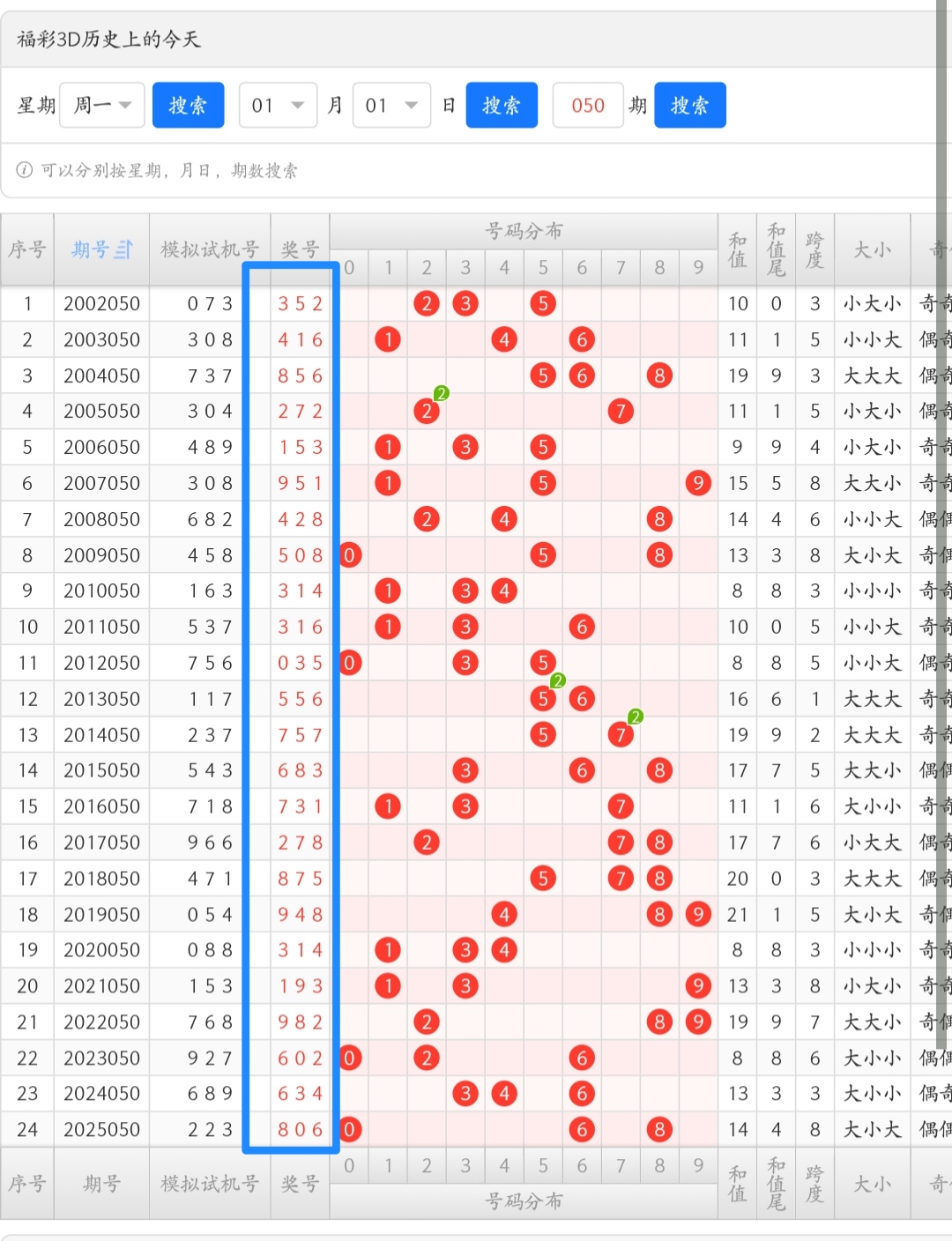The width and height of the screenshot is (952, 1241).
Task: Open the month dropdown showing 01
Action: 278,105
